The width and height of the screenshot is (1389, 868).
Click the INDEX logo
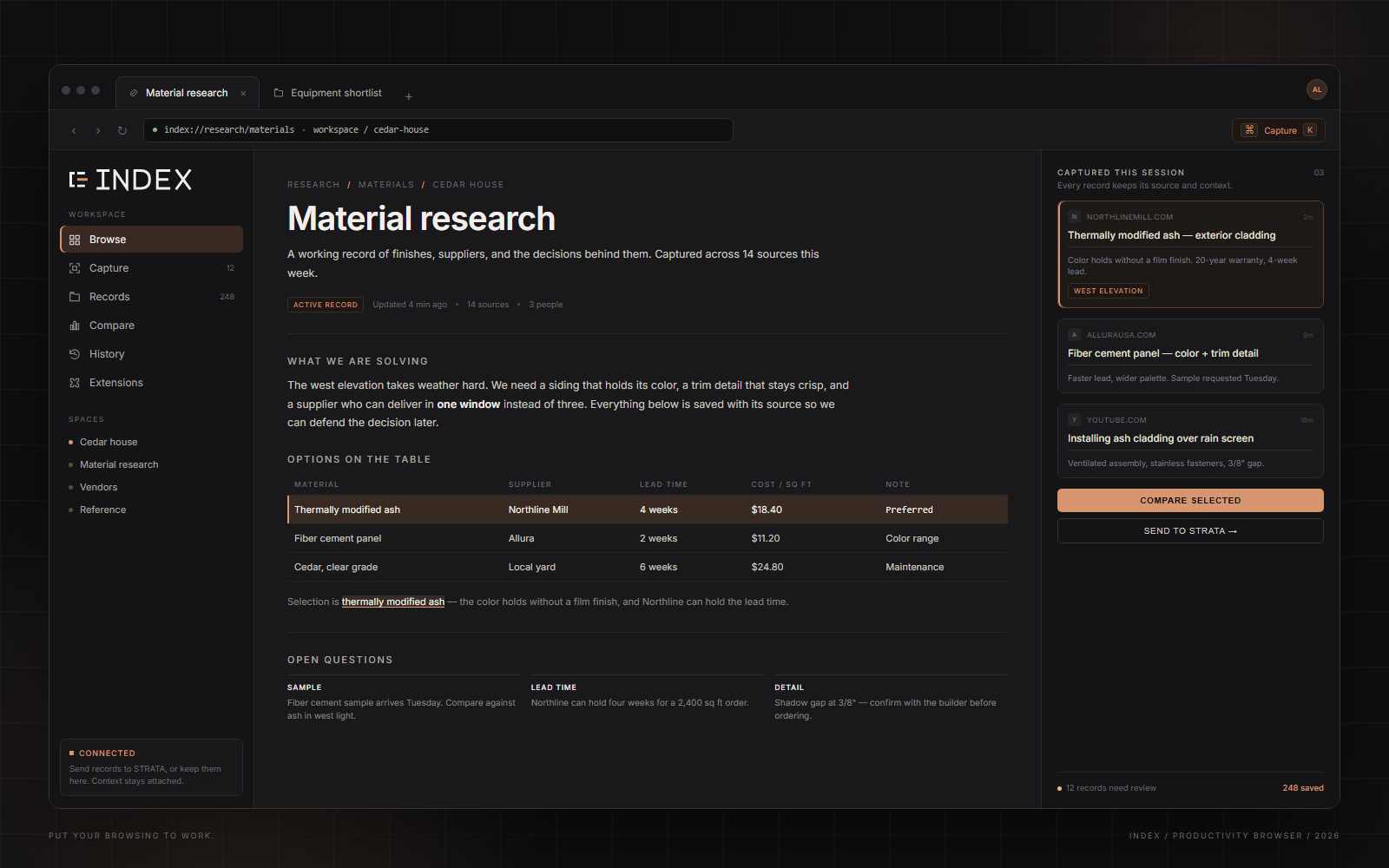coord(130,180)
